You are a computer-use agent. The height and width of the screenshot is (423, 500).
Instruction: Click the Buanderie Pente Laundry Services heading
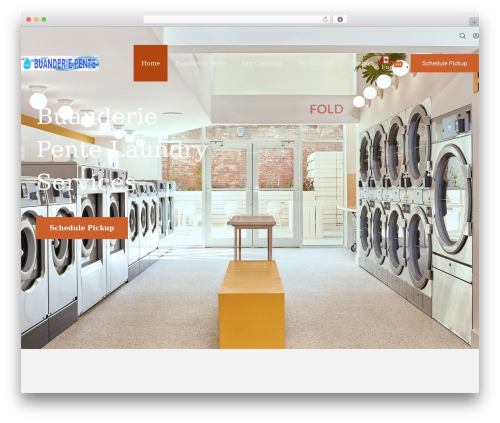click(122, 149)
